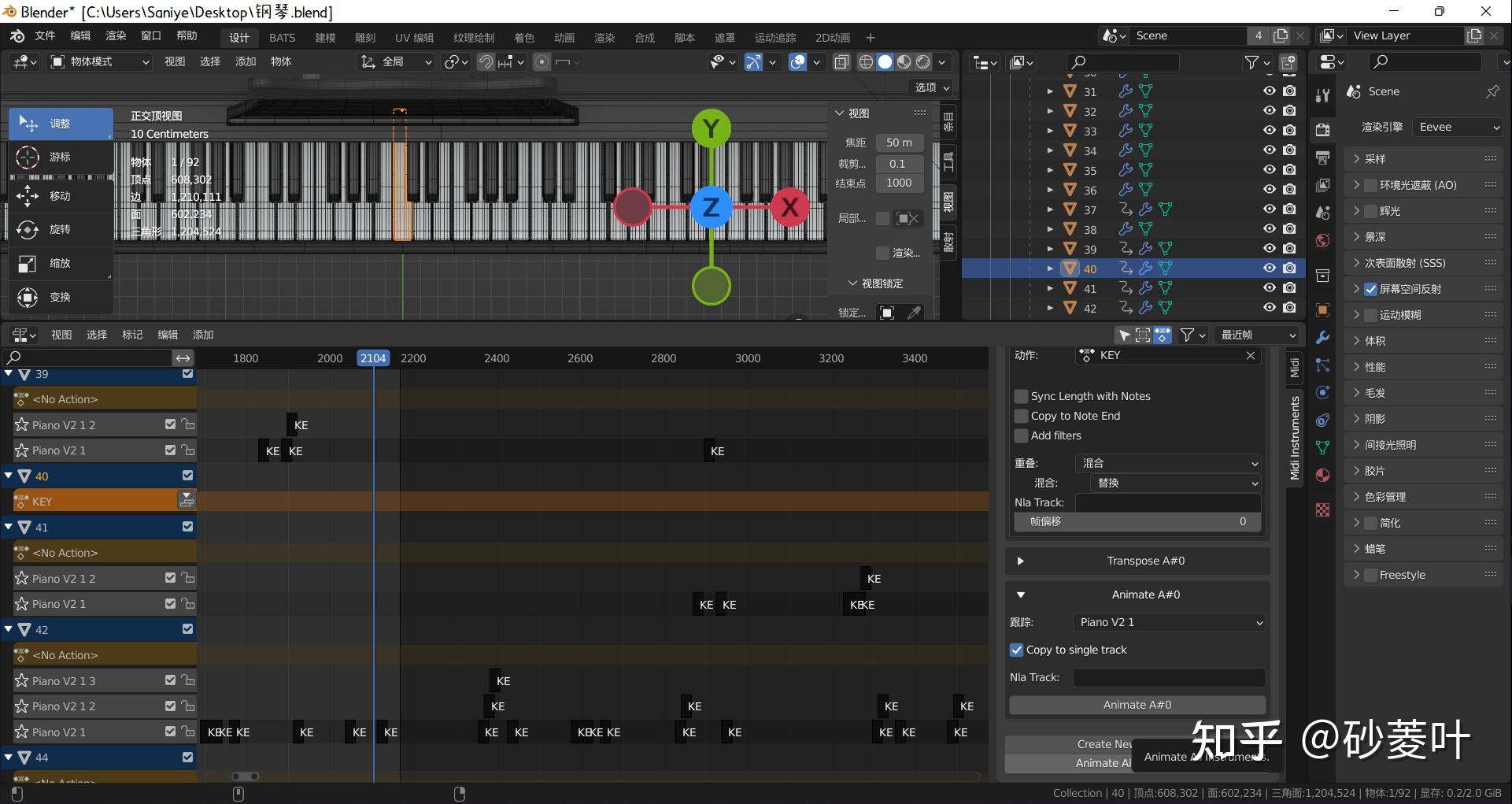The height and width of the screenshot is (804, 1512).
Task: Enable Sync Length with Notes checkbox
Action: pos(1022,396)
